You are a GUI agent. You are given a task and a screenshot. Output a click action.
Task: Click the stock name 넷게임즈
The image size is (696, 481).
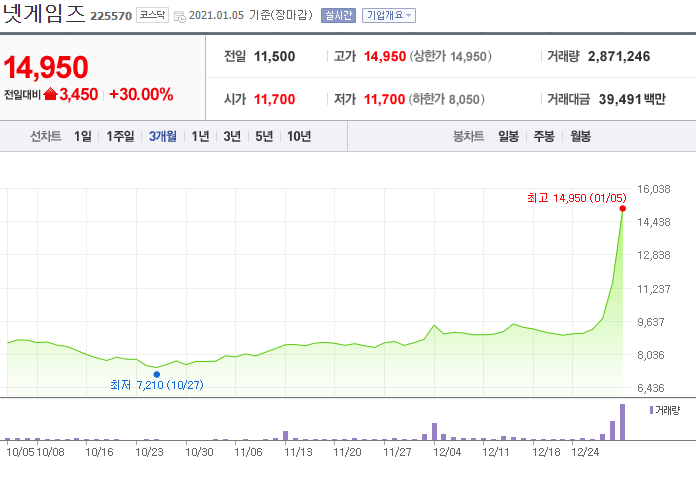(x=44, y=14)
